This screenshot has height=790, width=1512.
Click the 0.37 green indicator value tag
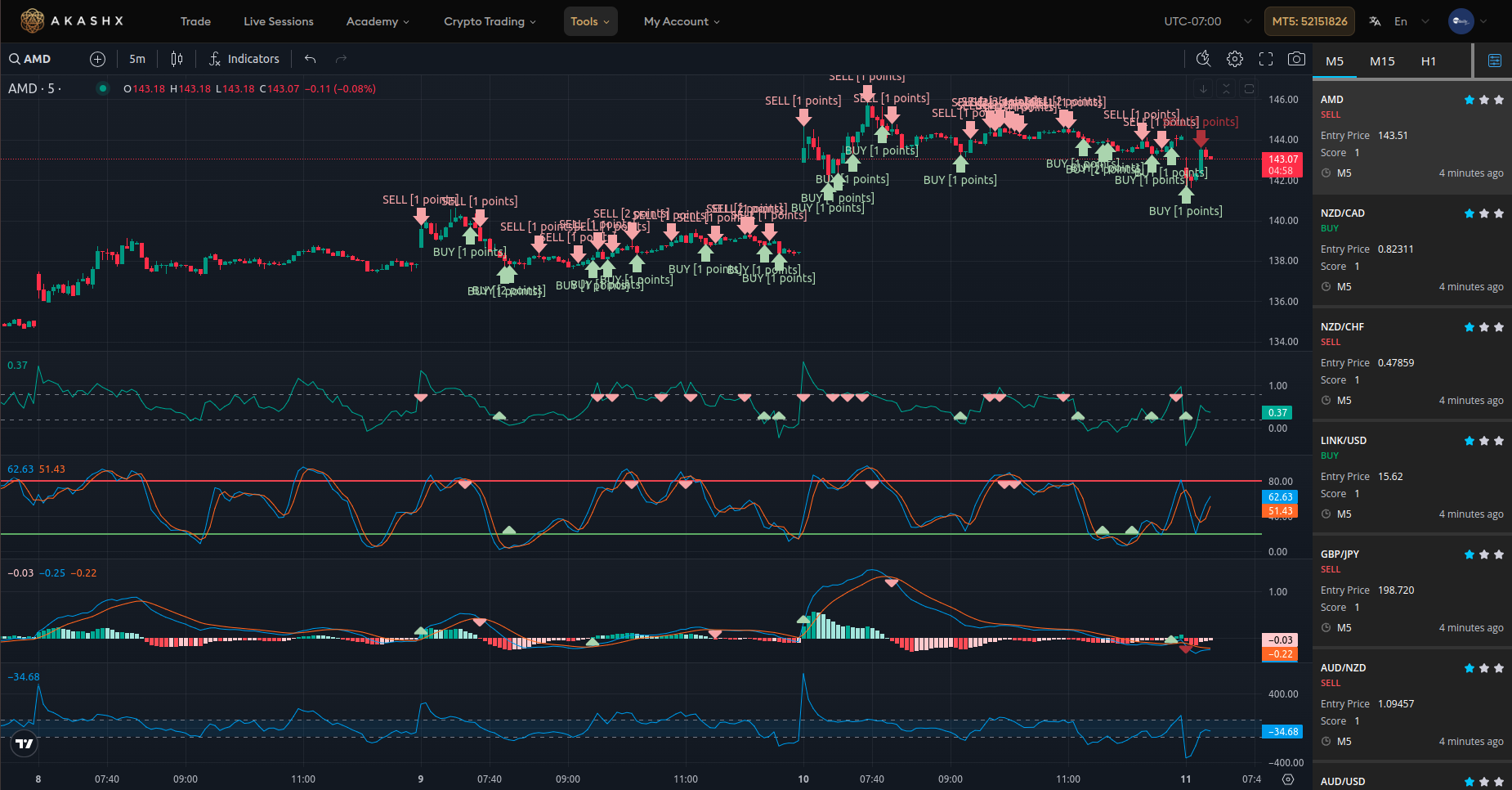(1277, 413)
